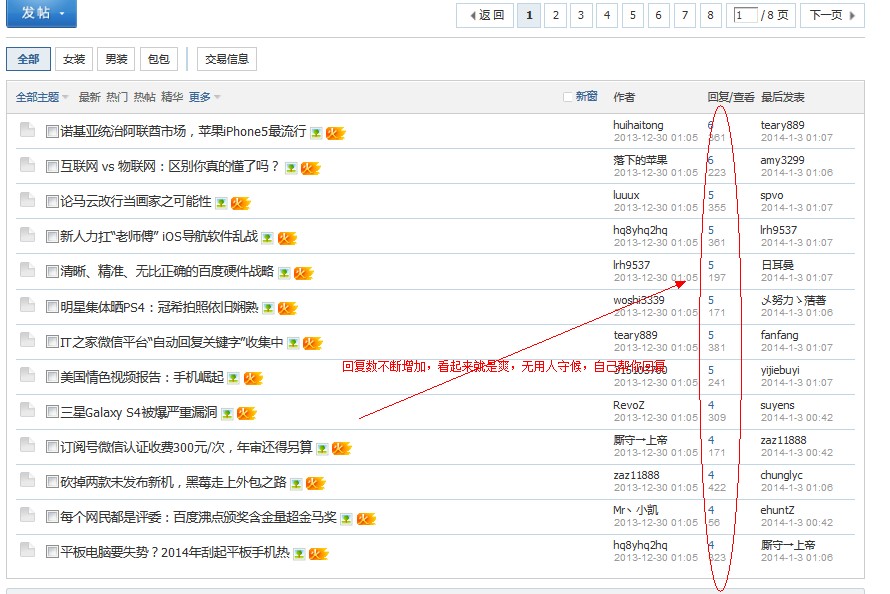Viewport: 890px width, 594px height.
Task: Click image attachment icon on 诺基亚统治阿联酋市场 thread
Action: (316, 133)
